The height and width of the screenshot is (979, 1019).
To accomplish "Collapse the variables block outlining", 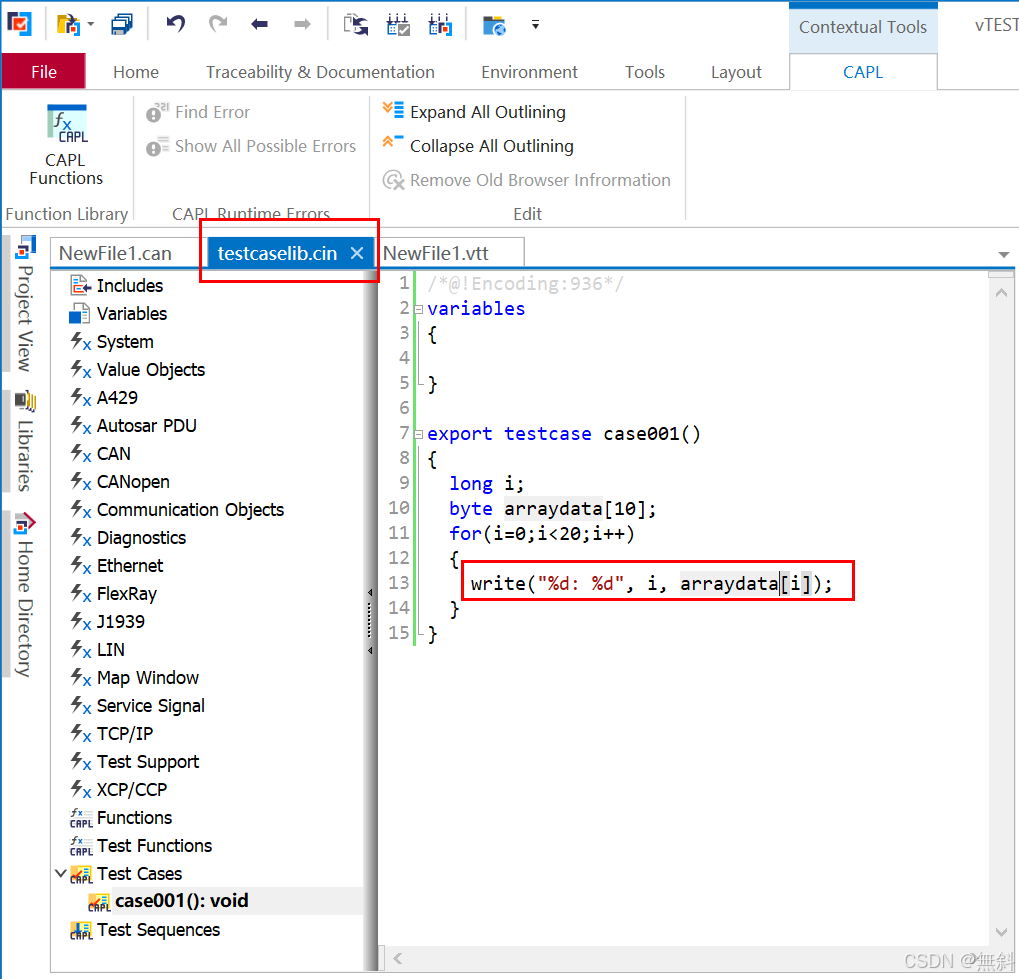I will (419, 309).
